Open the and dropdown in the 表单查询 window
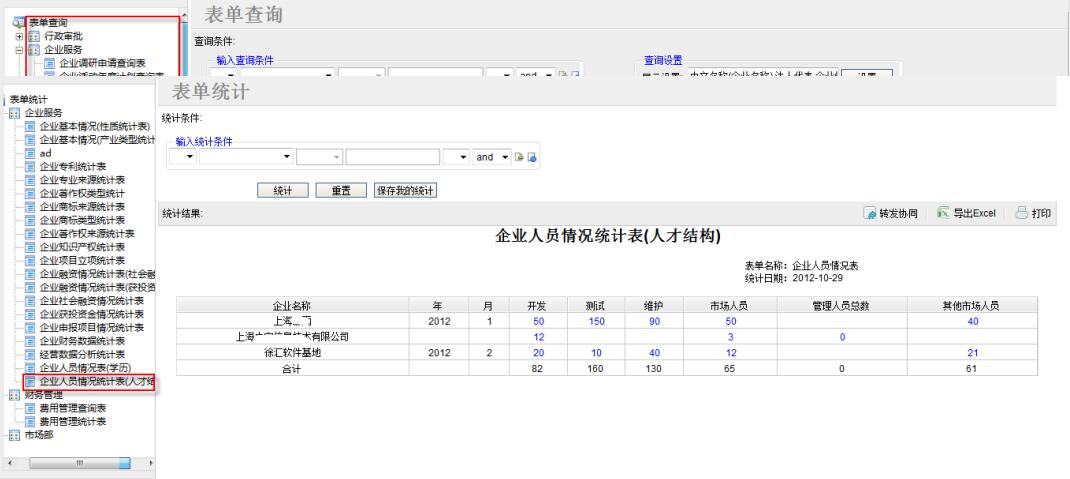 click(536, 73)
